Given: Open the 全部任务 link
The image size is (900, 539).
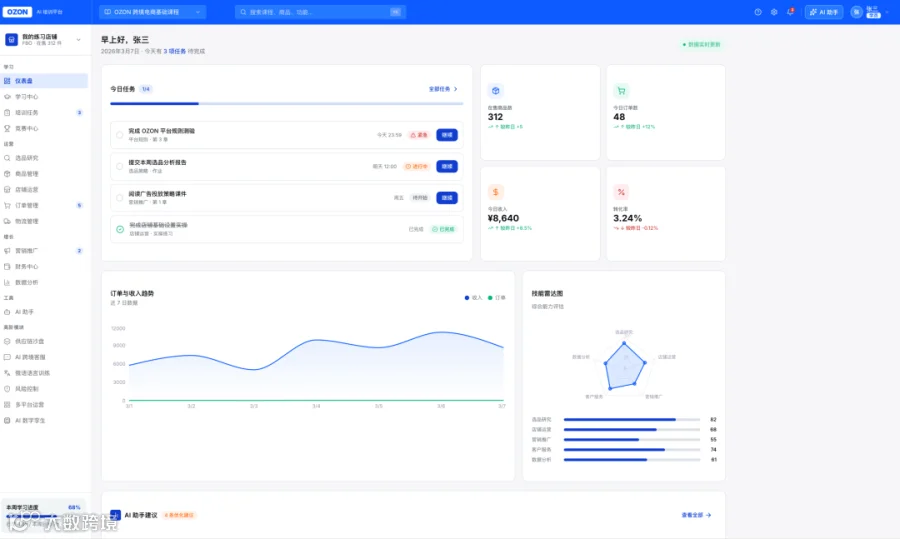Looking at the screenshot, I should point(443,89).
